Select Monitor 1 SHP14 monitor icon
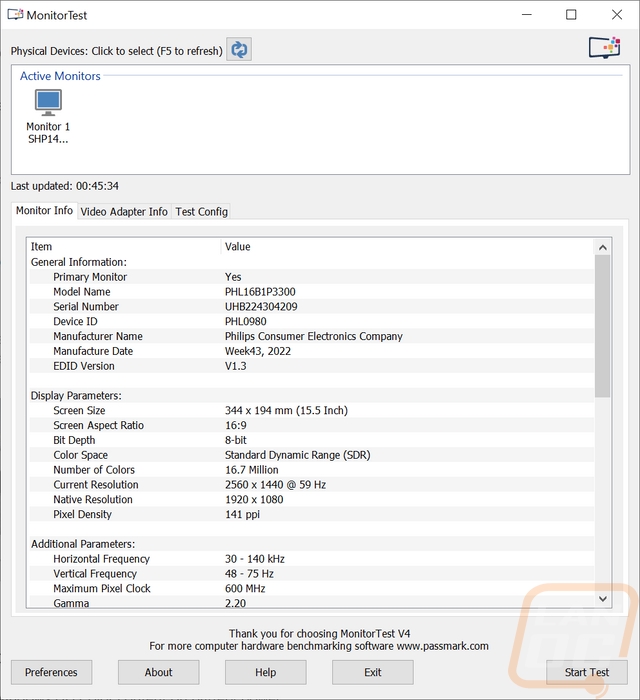640x700 pixels. (48, 117)
